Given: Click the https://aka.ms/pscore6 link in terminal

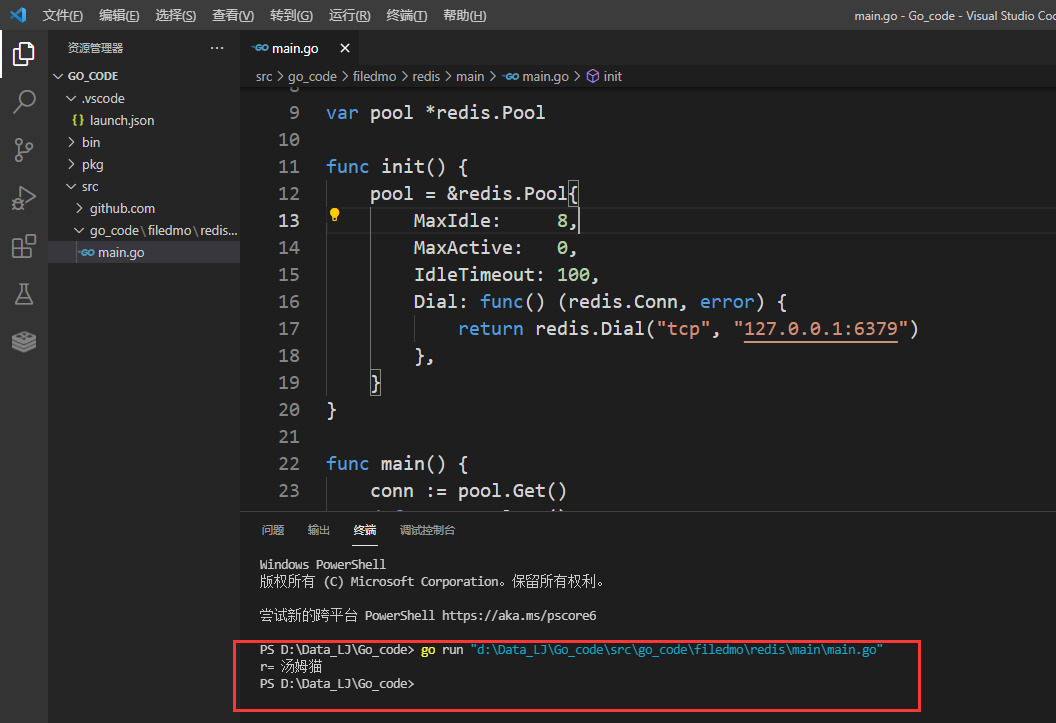Looking at the screenshot, I should [x=519, y=616].
